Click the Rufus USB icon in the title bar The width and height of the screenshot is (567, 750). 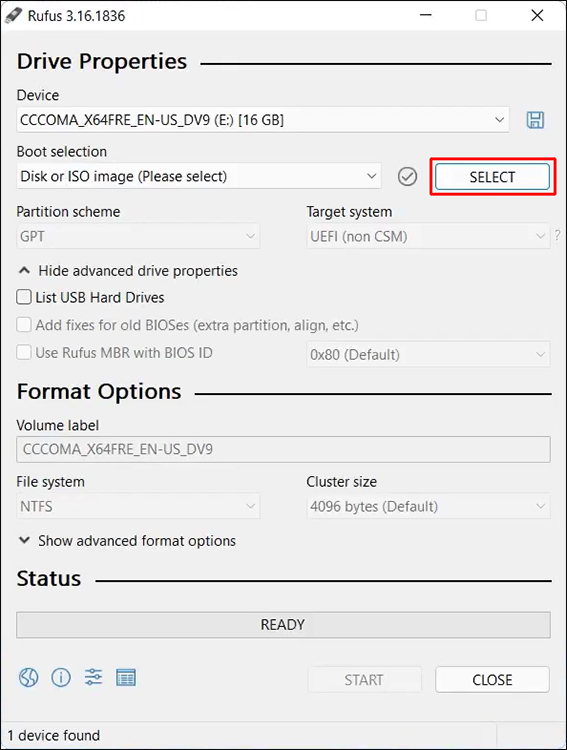[13, 15]
